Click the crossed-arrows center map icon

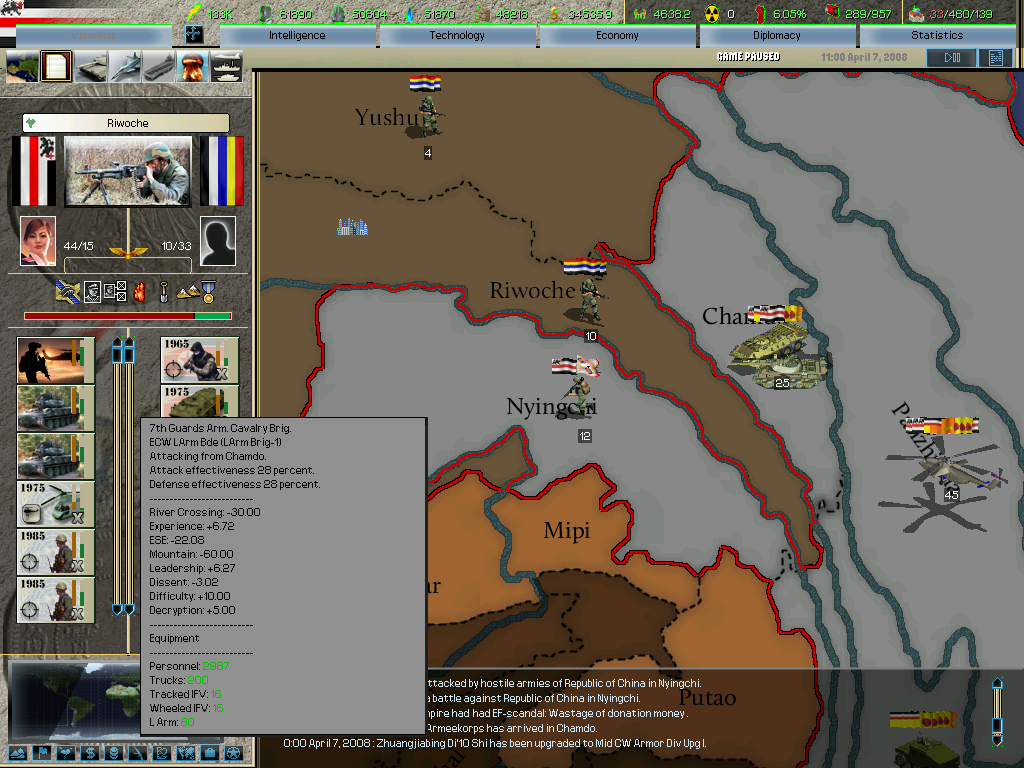(194, 35)
